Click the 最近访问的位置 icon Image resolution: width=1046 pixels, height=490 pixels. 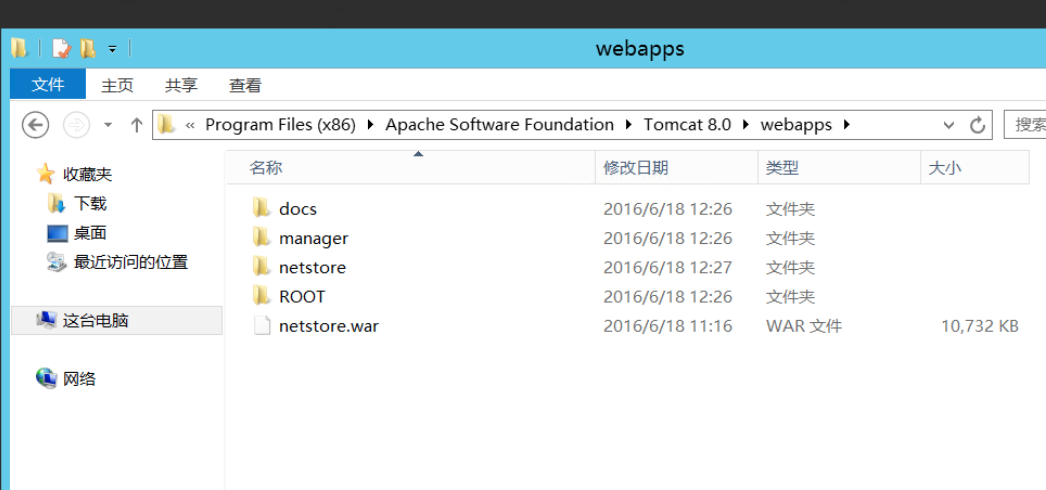click(57, 262)
